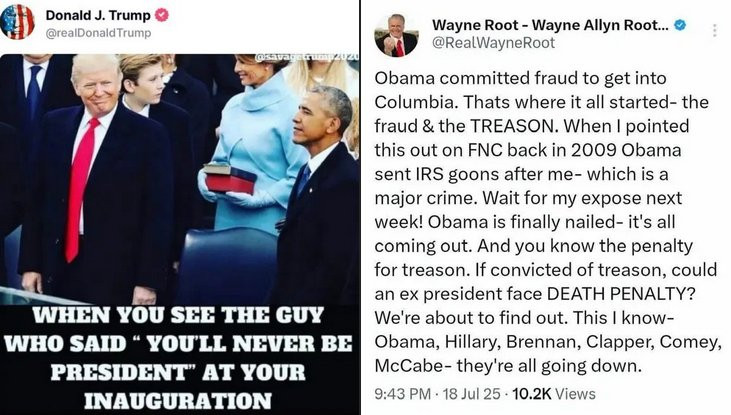The width and height of the screenshot is (731, 415).
Task: Click the WHEN YOU SEE THE GUY caption line
Action: 178,315
